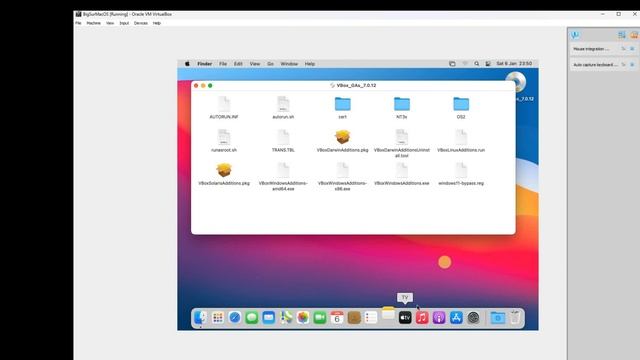
Task: Open VirtualBox Machine menu
Action: click(x=93, y=23)
